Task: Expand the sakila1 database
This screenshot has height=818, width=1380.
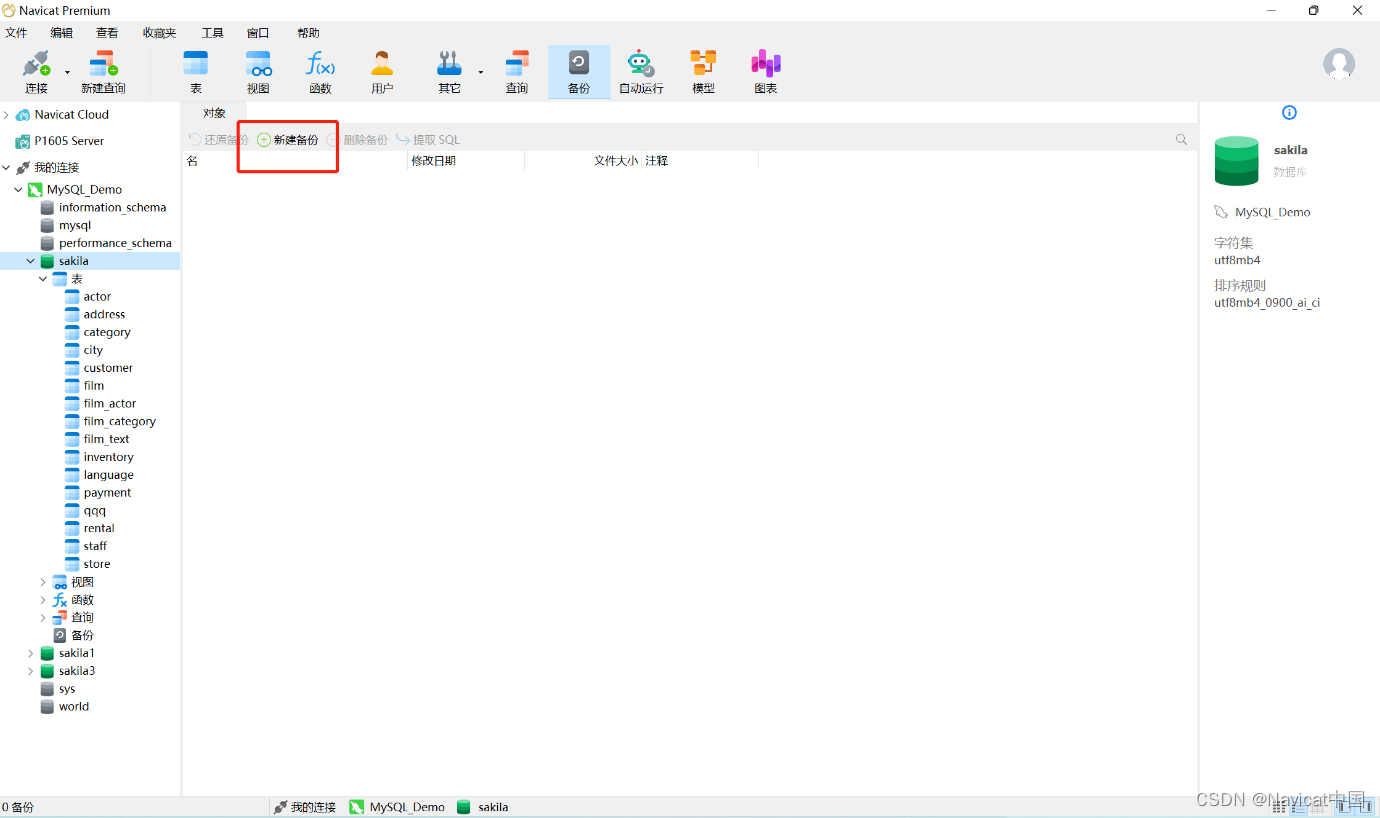Action: point(31,654)
